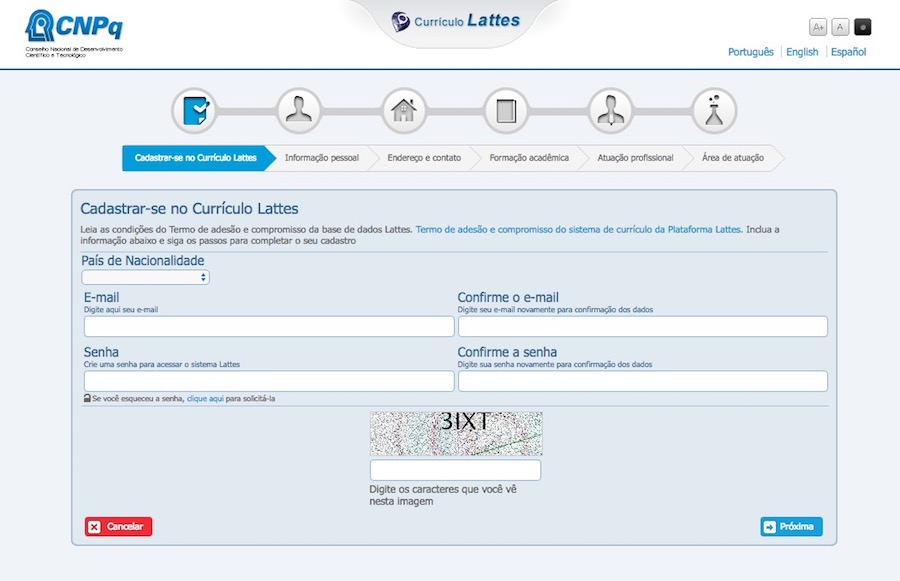Click the CNPq logo
This screenshot has height=581, width=900.
click(74, 33)
